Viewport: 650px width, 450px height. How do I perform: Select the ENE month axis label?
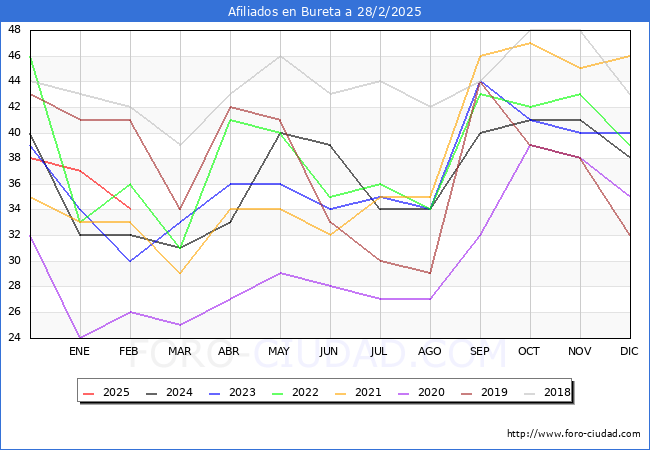[80, 352]
